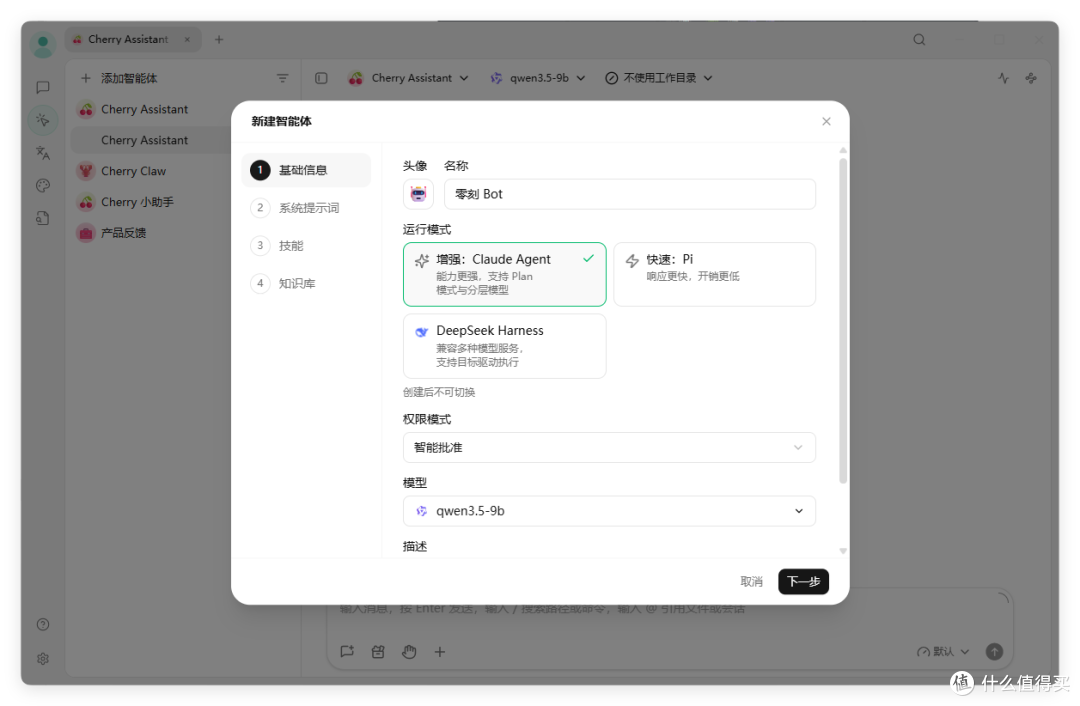Select the 快速: Pi run mode
The height and width of the screenshot is (706, 1080).
click(714, 274)
